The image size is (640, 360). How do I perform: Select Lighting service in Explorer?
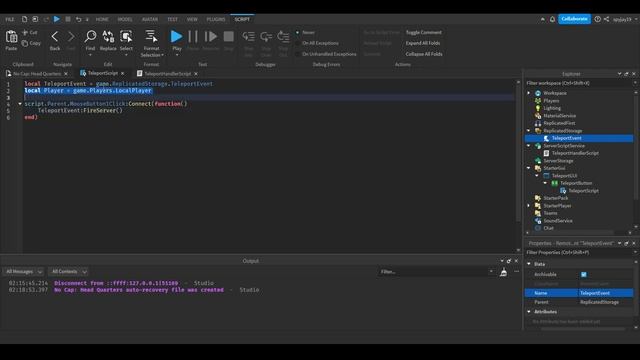(552, 108)
